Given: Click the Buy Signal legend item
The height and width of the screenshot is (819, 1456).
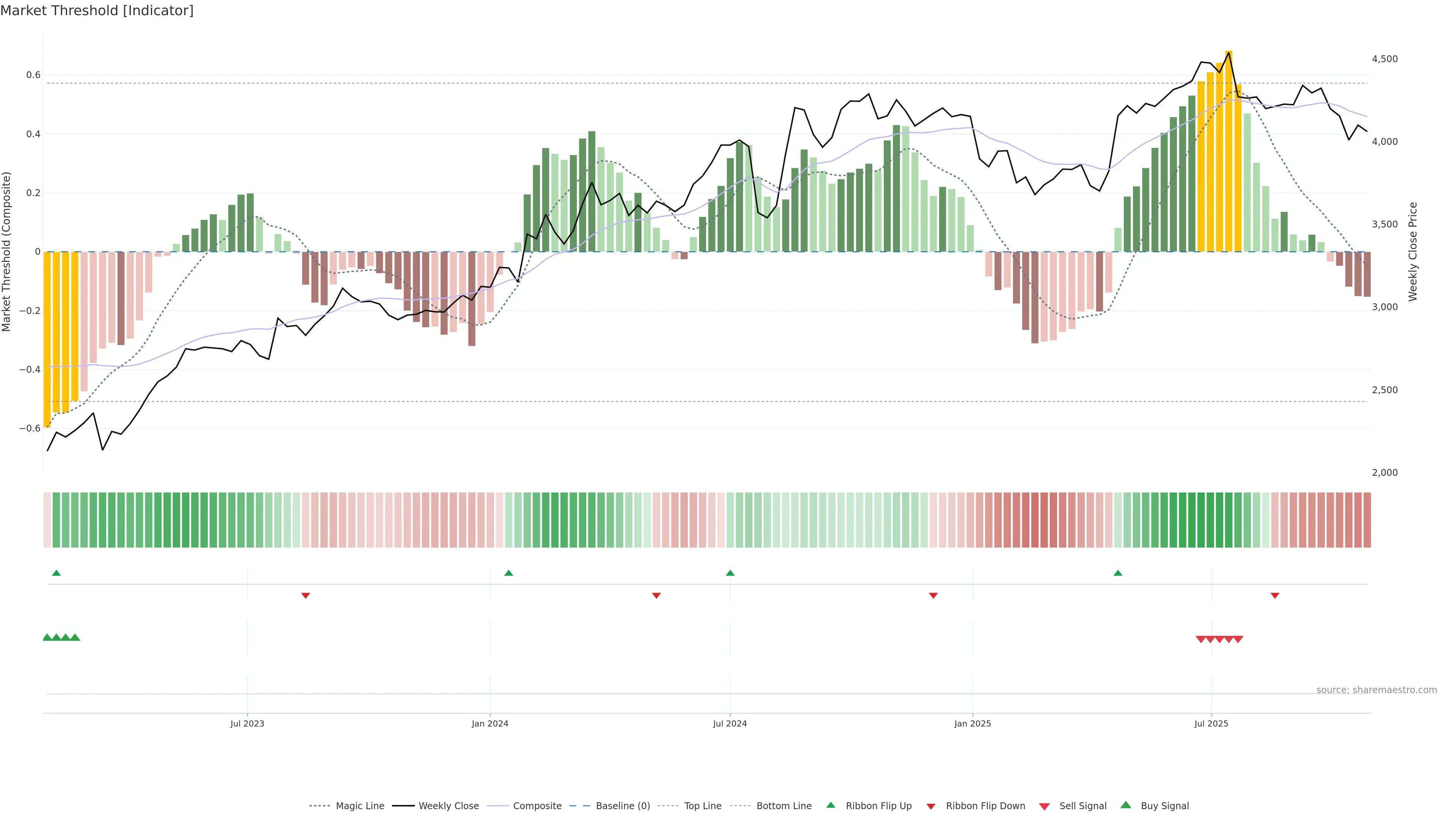Looking at the screenshot, I should click(x=1164, y=806).
